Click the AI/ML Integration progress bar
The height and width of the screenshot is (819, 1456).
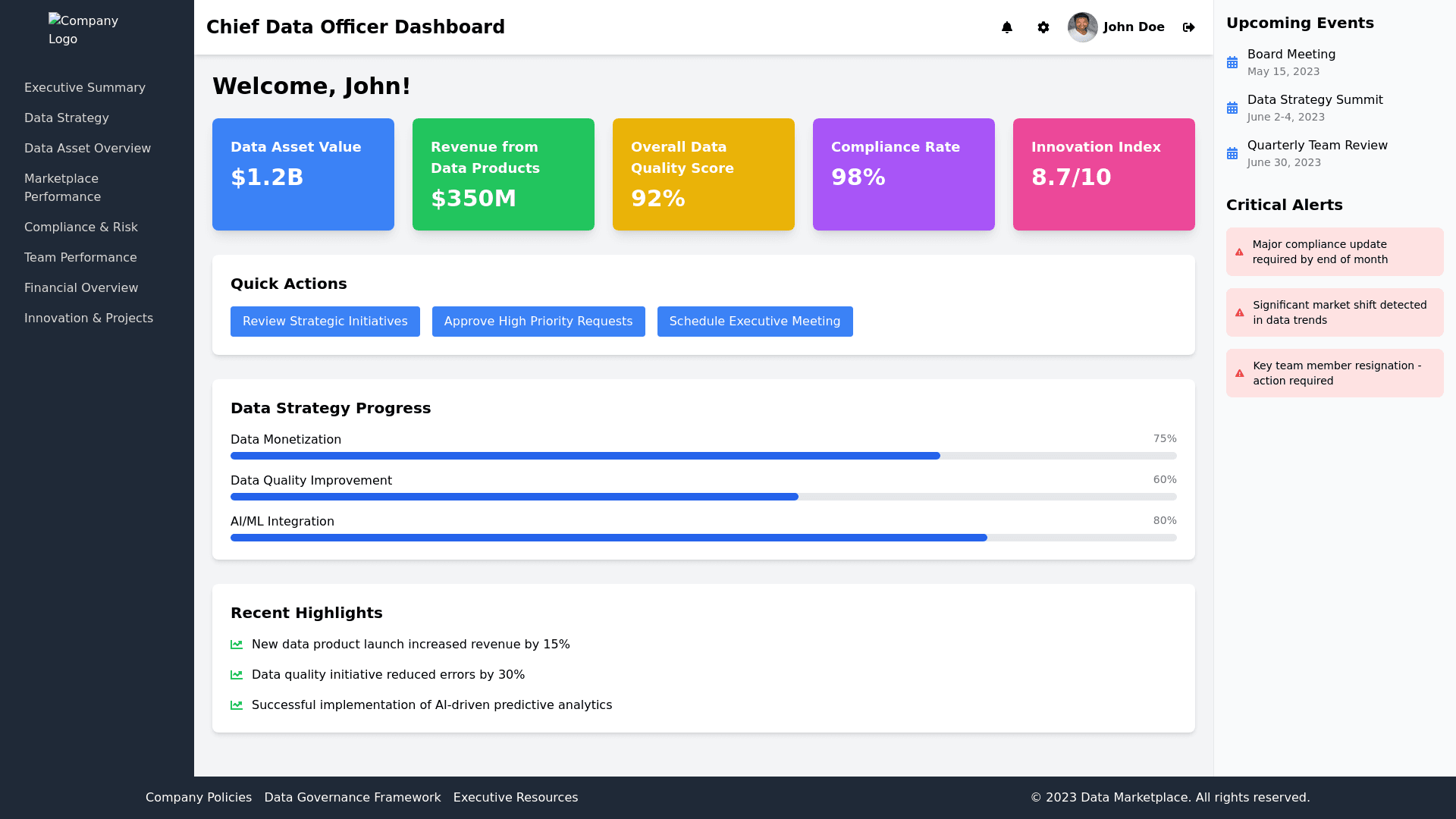[x=703, y=538]
